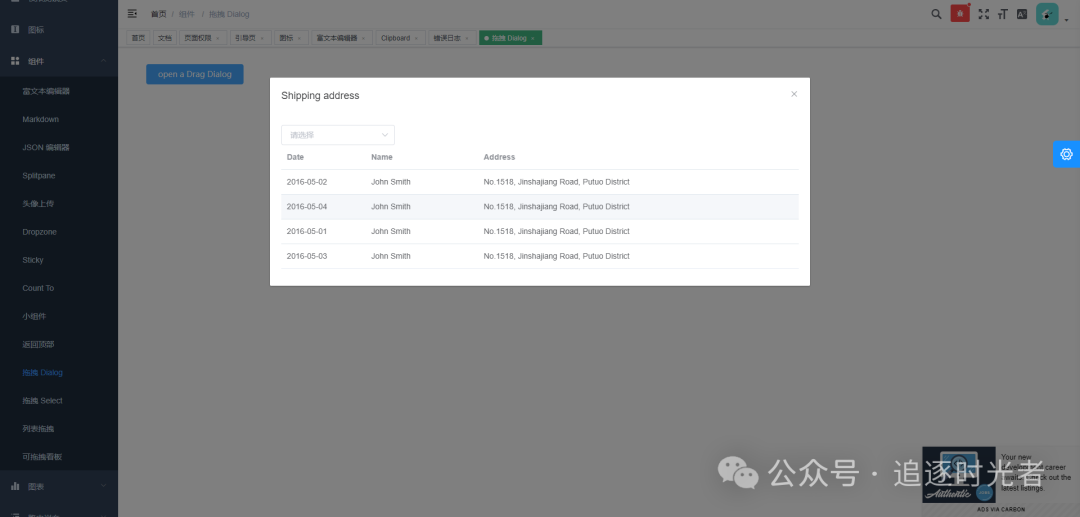This screenshot has width=1080, height=517.
Task: Close the Shipping address dialog
Action: 794,94
